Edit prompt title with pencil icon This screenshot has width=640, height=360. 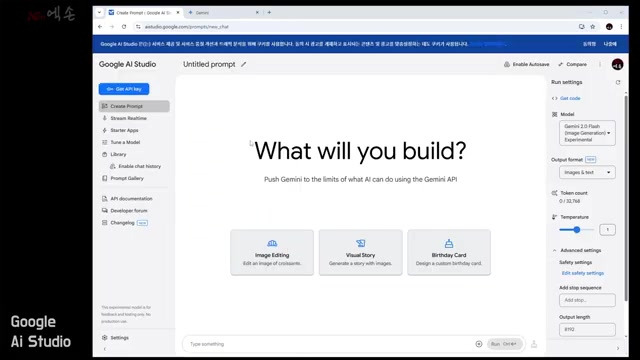243,64
